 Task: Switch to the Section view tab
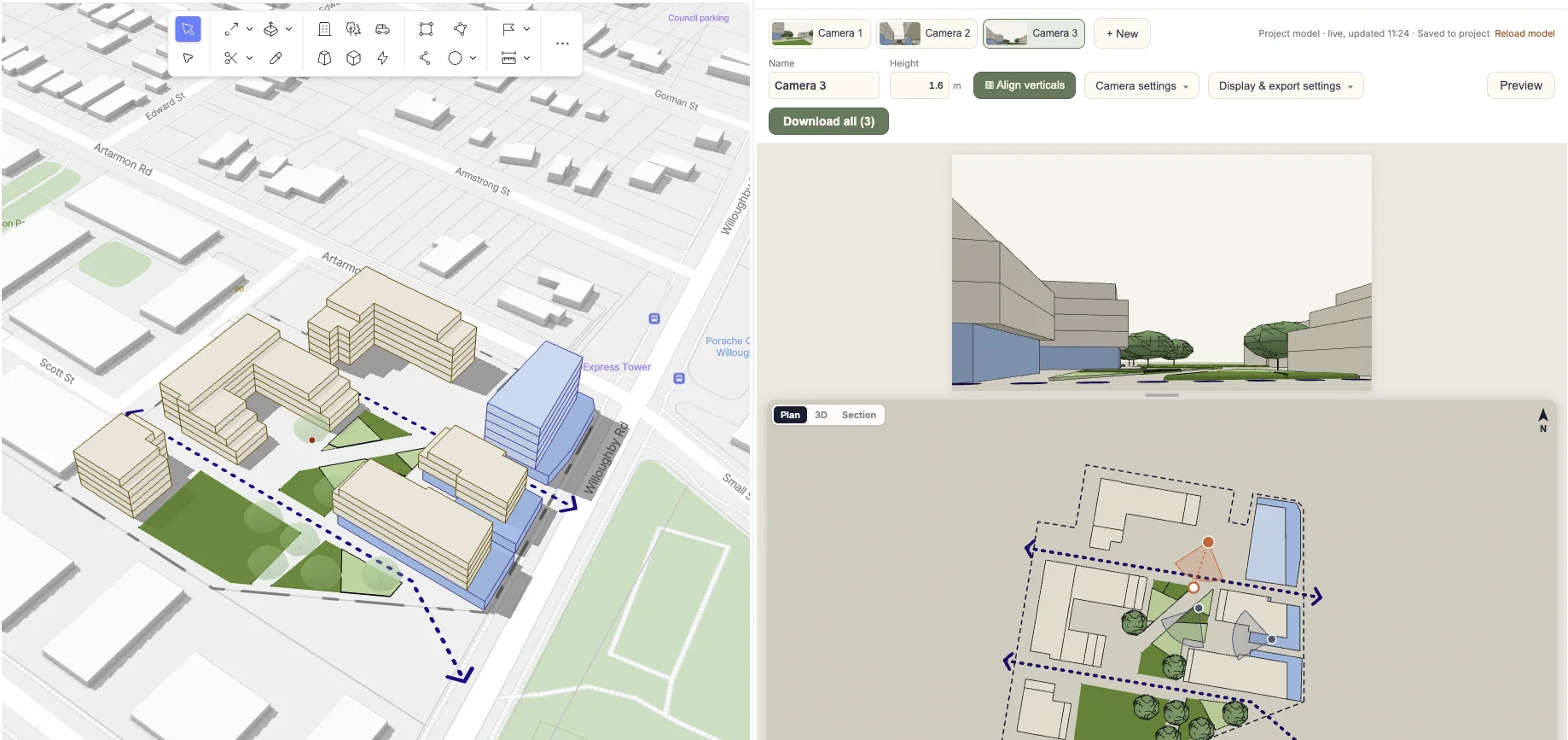tap(858, 415)
